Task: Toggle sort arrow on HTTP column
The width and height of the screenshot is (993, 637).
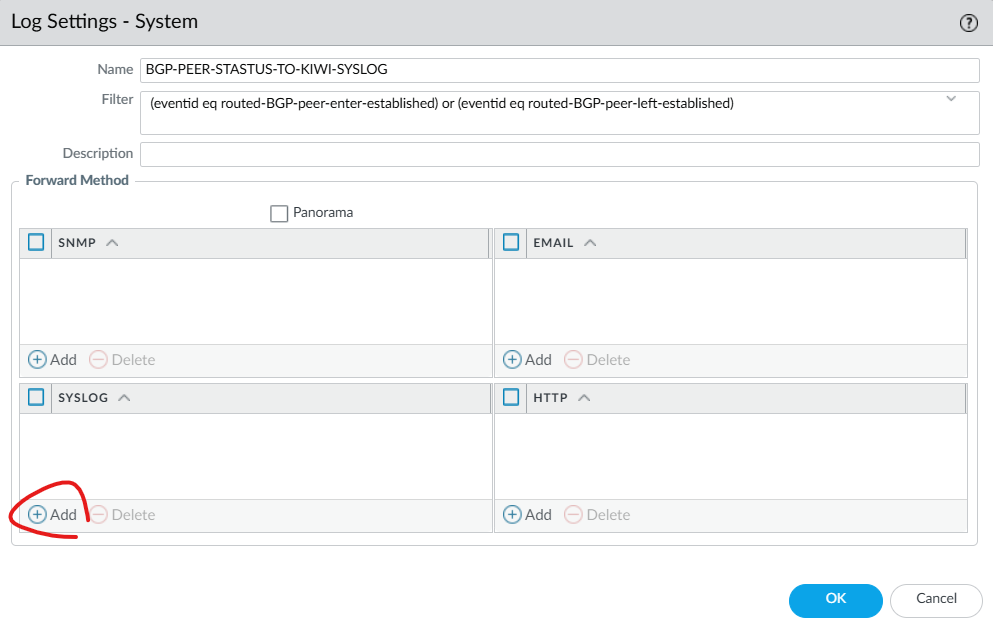Action: [x=584, y=398]
